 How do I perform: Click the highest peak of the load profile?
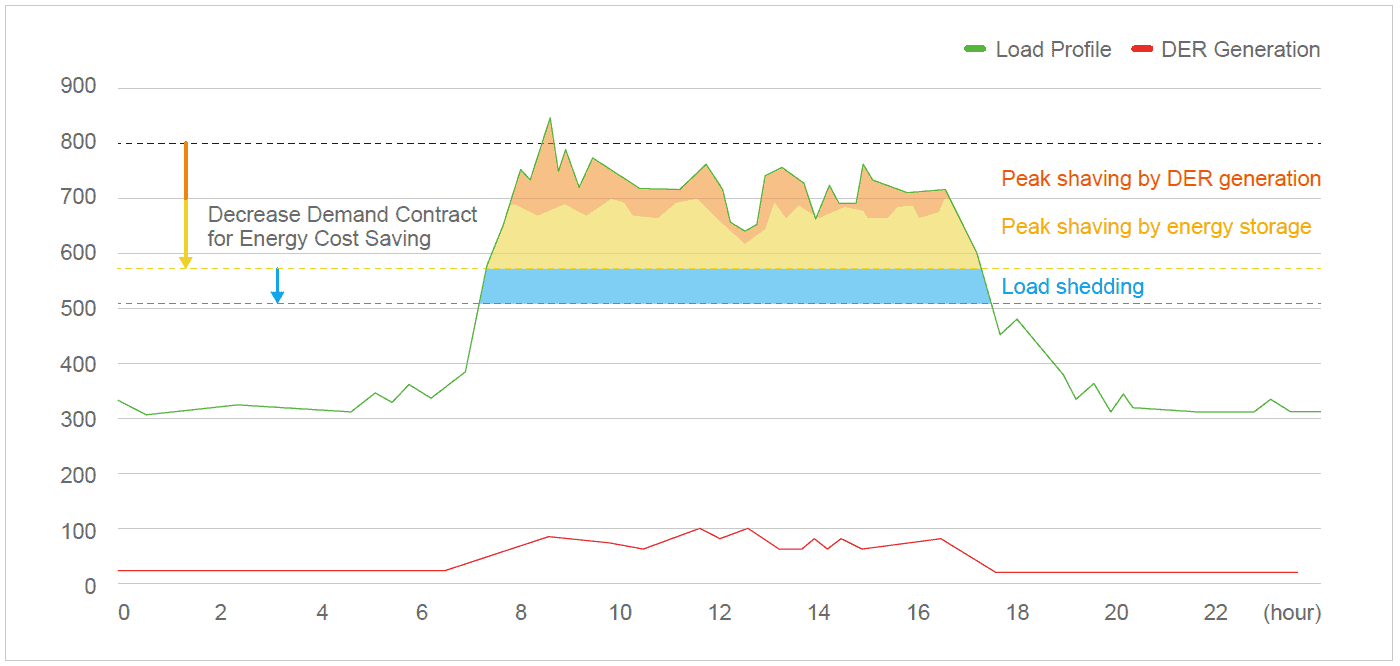point(550,119)
